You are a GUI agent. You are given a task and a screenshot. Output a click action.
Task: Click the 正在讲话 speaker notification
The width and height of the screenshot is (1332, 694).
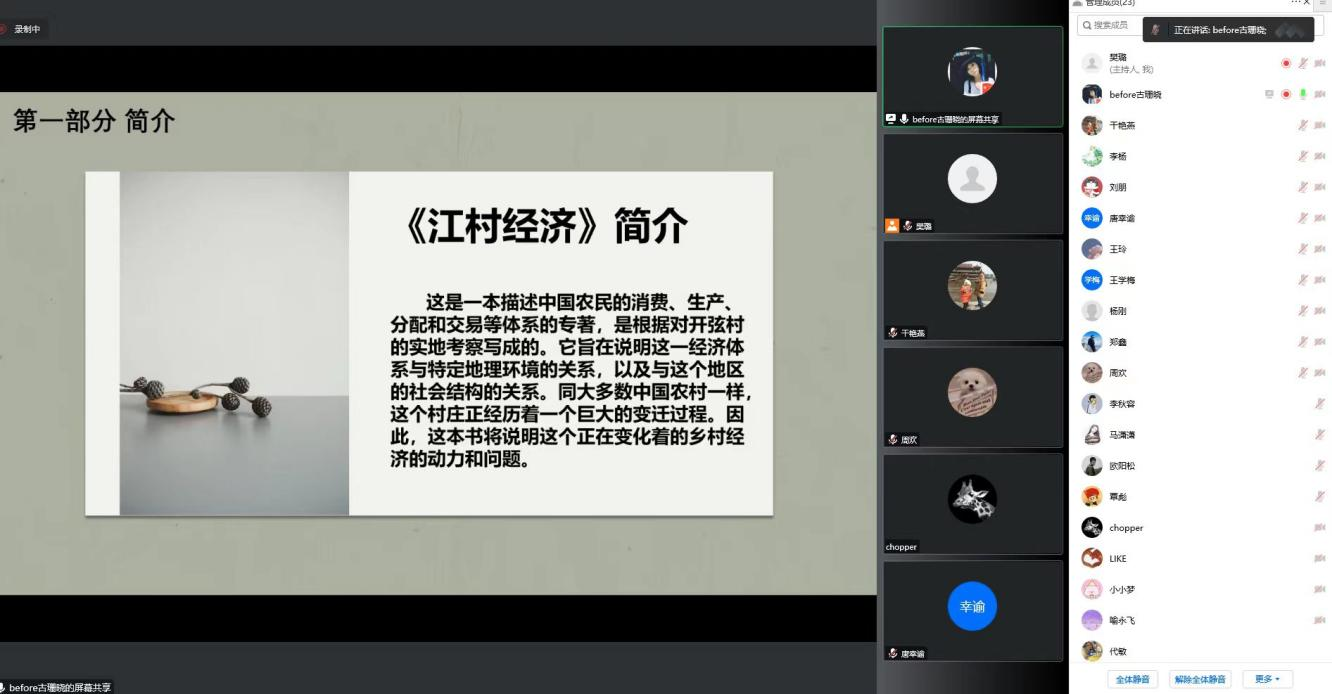pos(1228,30)
